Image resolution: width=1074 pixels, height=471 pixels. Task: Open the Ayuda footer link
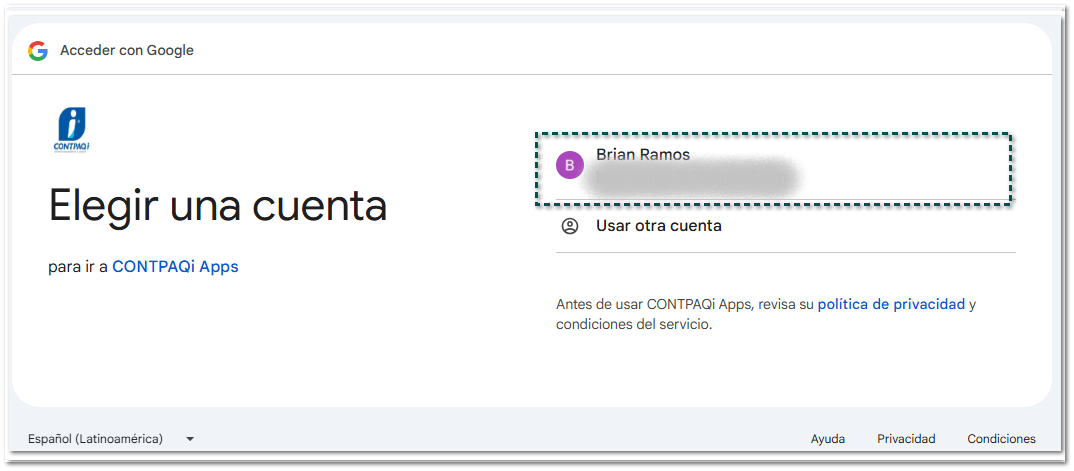pos(827,439)
